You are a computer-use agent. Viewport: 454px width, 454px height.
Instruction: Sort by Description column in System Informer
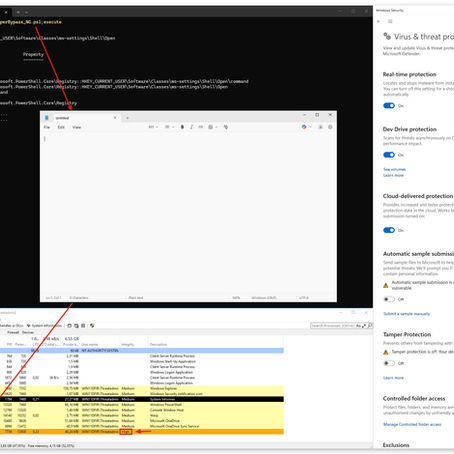[x=158, y=344]
